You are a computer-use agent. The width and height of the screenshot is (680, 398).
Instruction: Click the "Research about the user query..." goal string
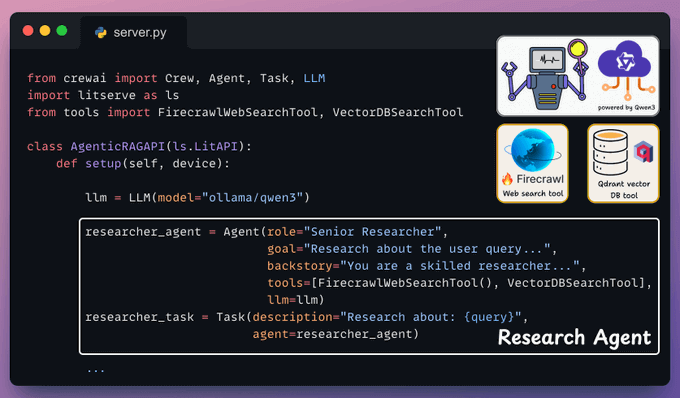[427, 249]
